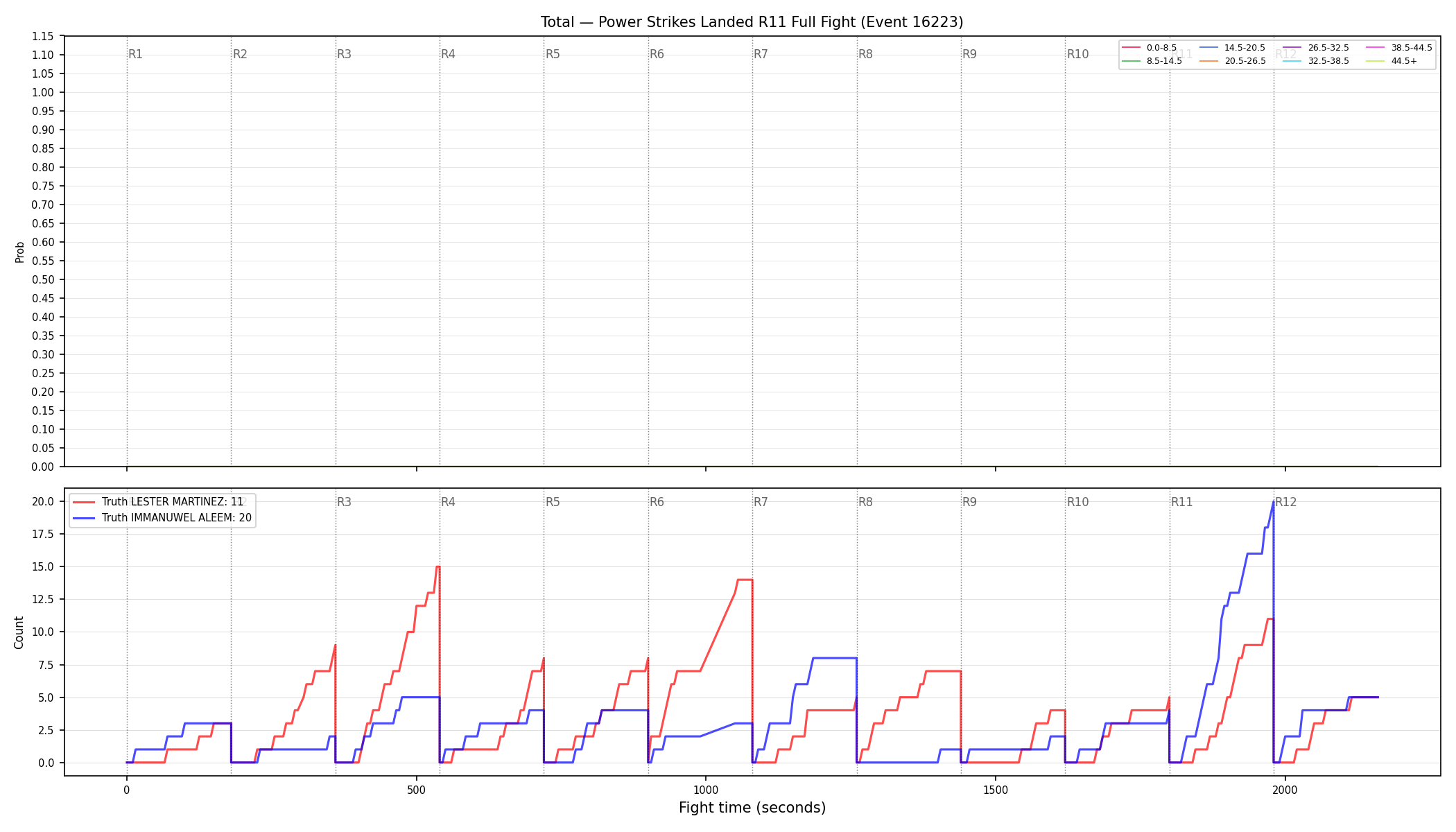Click the magenta line sample beside 38.5-44.5
The height and width of the screenshot is (832, 1456).
pos(1375,48)
